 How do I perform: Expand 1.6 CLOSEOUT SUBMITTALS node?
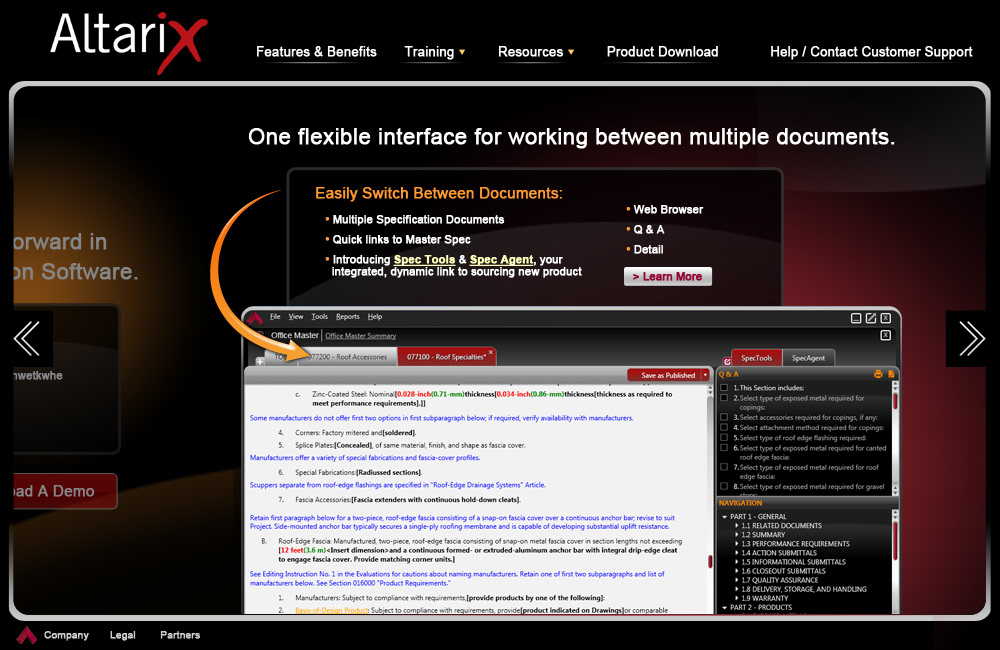[737, 571]
